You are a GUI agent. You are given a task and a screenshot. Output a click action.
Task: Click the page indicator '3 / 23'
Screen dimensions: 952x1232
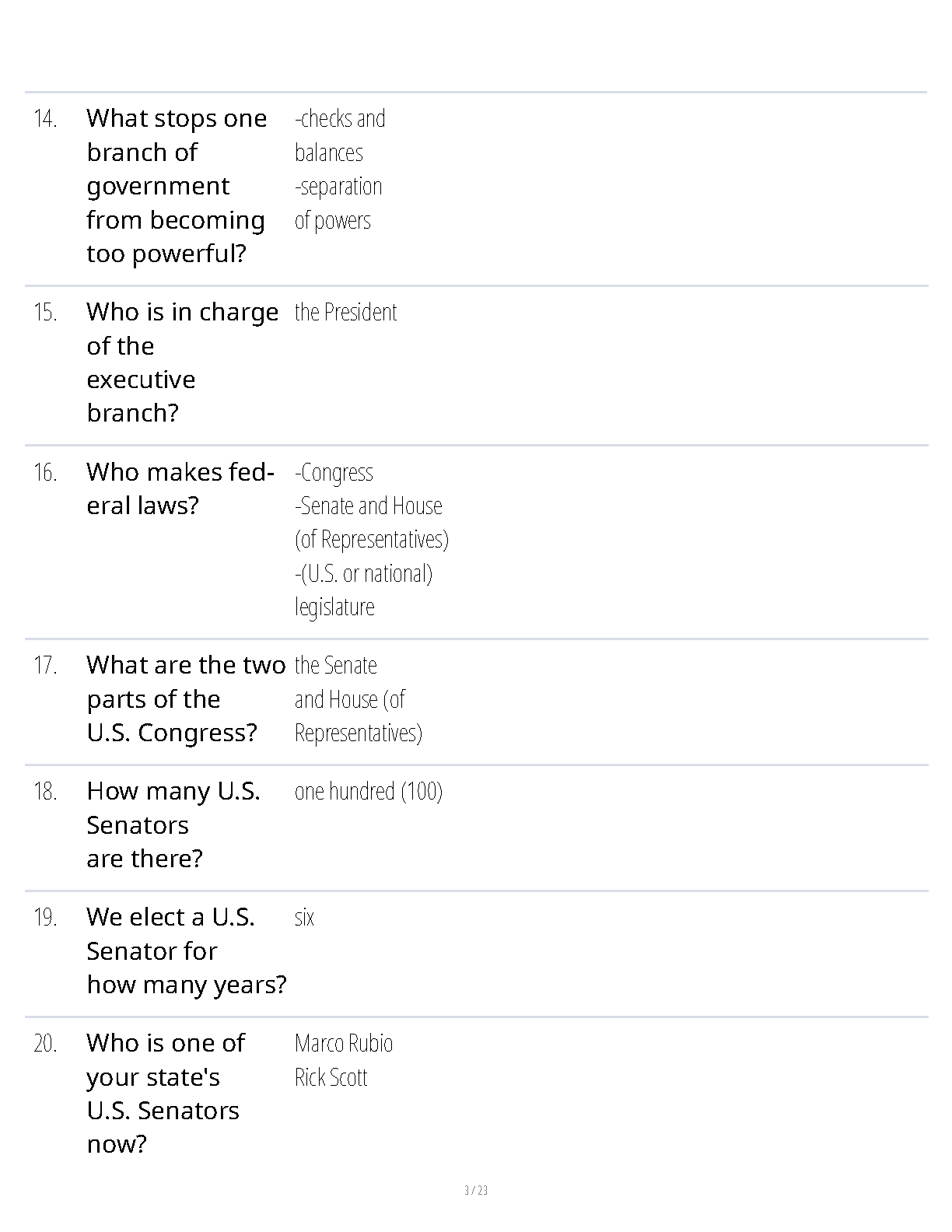pos(476,1190)
